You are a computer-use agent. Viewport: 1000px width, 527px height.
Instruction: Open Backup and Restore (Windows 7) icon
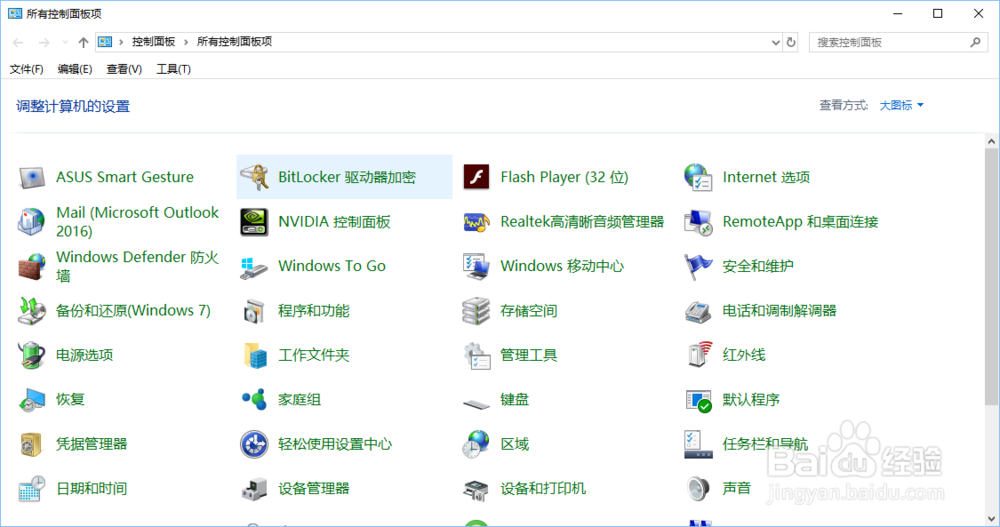tap(31, 311)
